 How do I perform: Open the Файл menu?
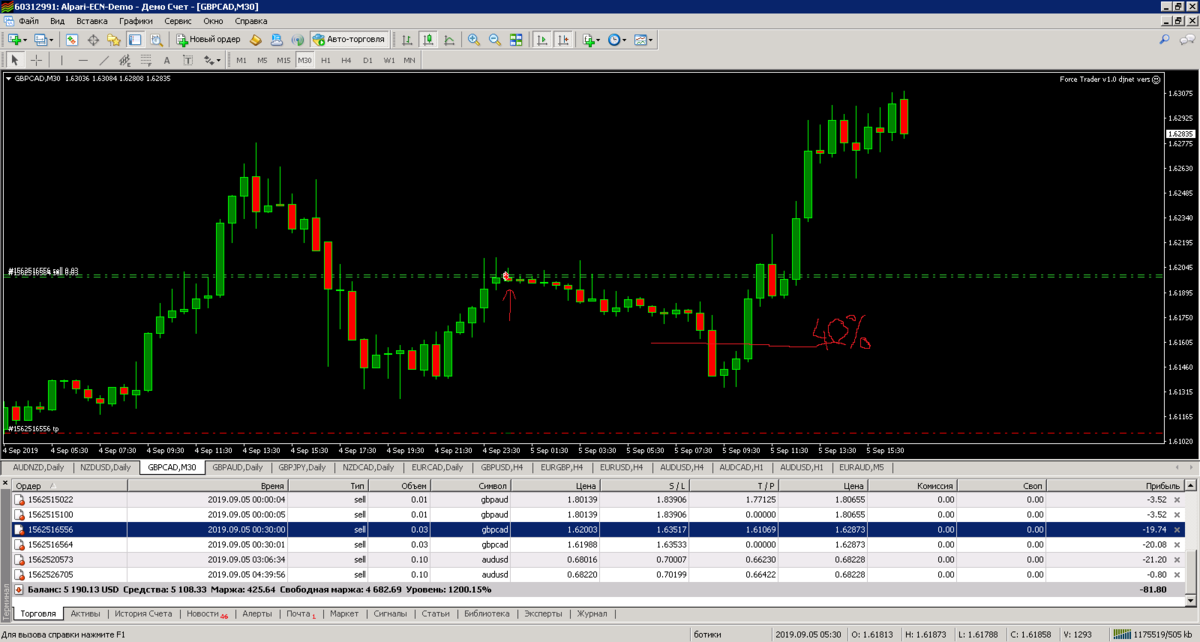[x=29, y=21]
